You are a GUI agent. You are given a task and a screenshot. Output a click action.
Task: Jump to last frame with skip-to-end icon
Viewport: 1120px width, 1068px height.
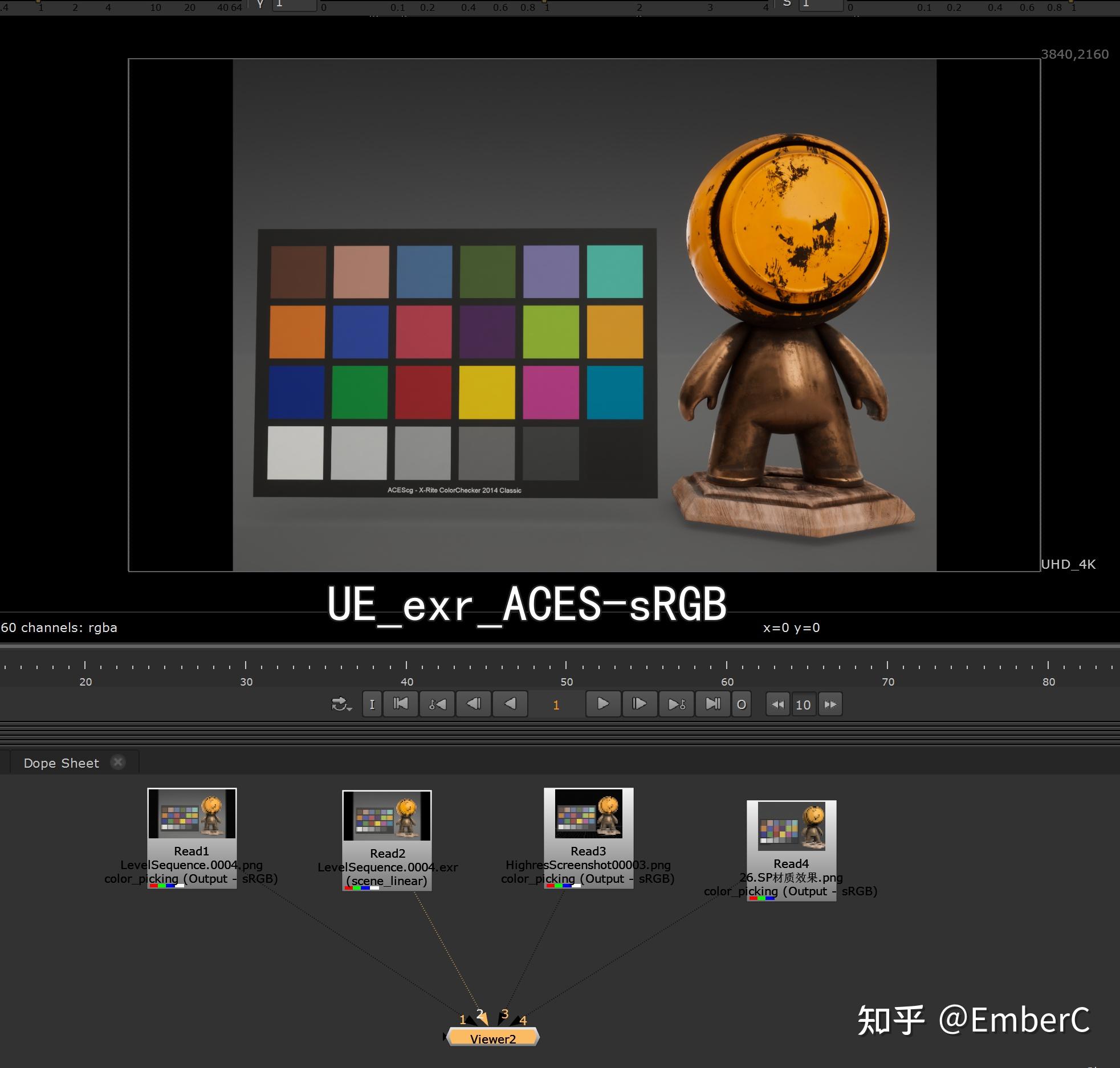pos(713,705)
